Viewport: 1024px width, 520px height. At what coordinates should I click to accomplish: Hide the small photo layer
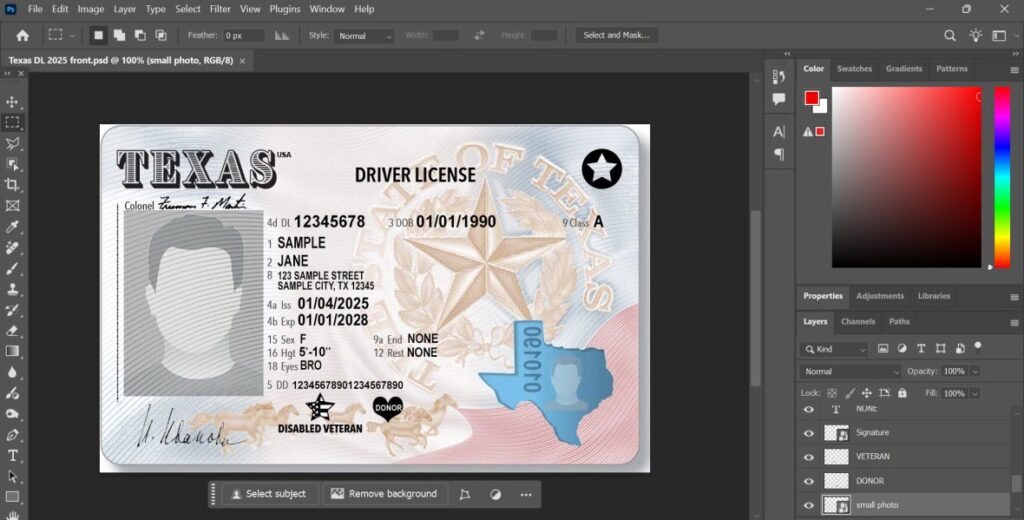coord(809,506)
